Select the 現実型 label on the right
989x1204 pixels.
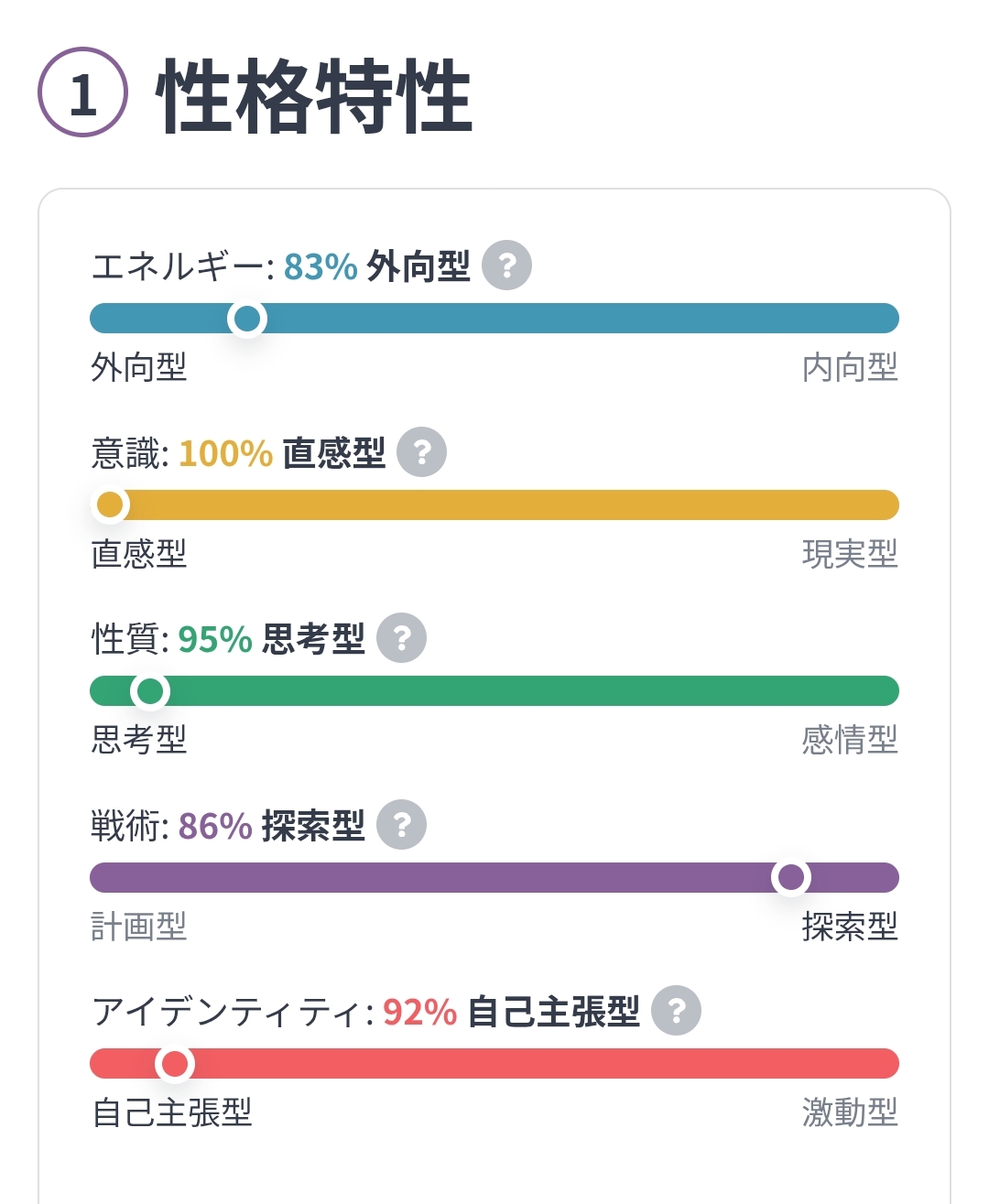851,555
